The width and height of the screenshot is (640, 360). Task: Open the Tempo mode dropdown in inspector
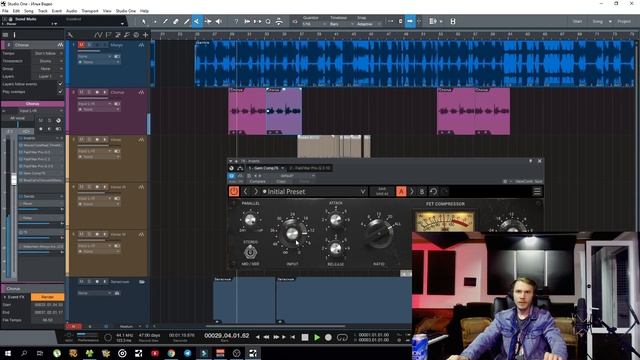click(48, 53)
